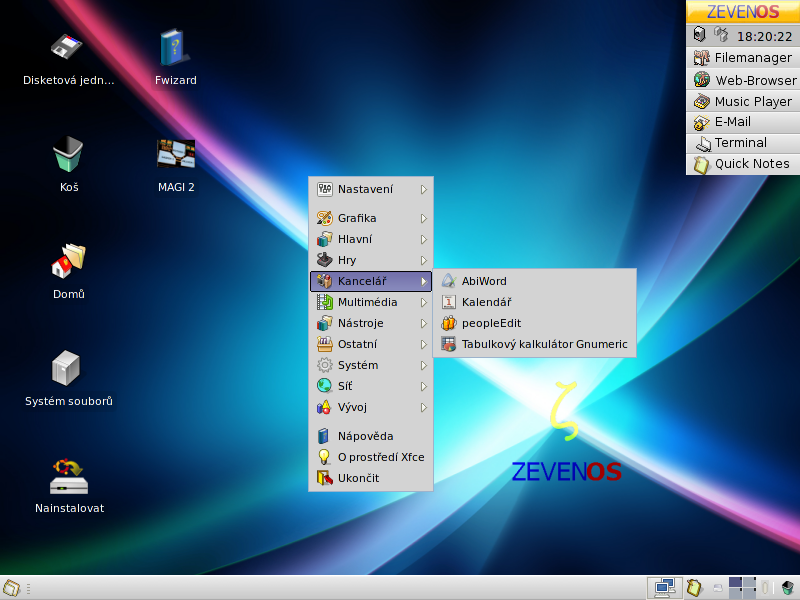Open the Music Player launcher button
Screen dimensions: 800x600
743,101
